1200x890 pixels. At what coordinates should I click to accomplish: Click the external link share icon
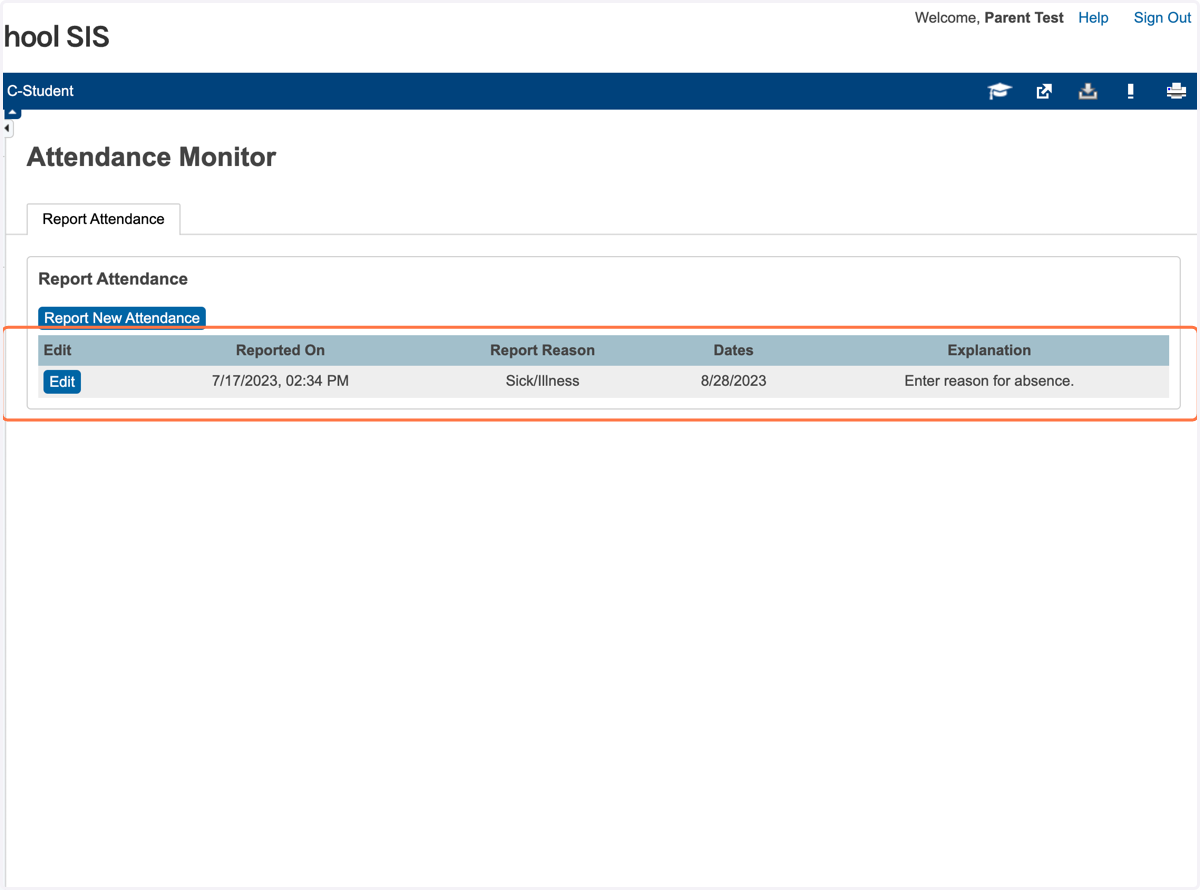pos(1044,91)
